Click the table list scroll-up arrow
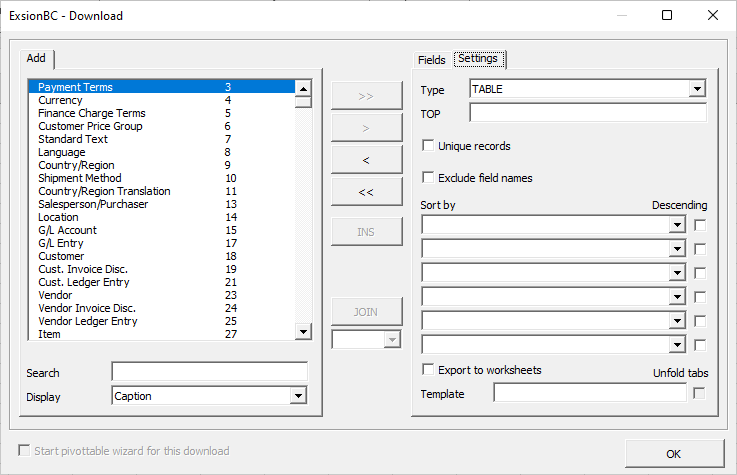The height and width of the screenshot is (475, 737). coord(303,88)
